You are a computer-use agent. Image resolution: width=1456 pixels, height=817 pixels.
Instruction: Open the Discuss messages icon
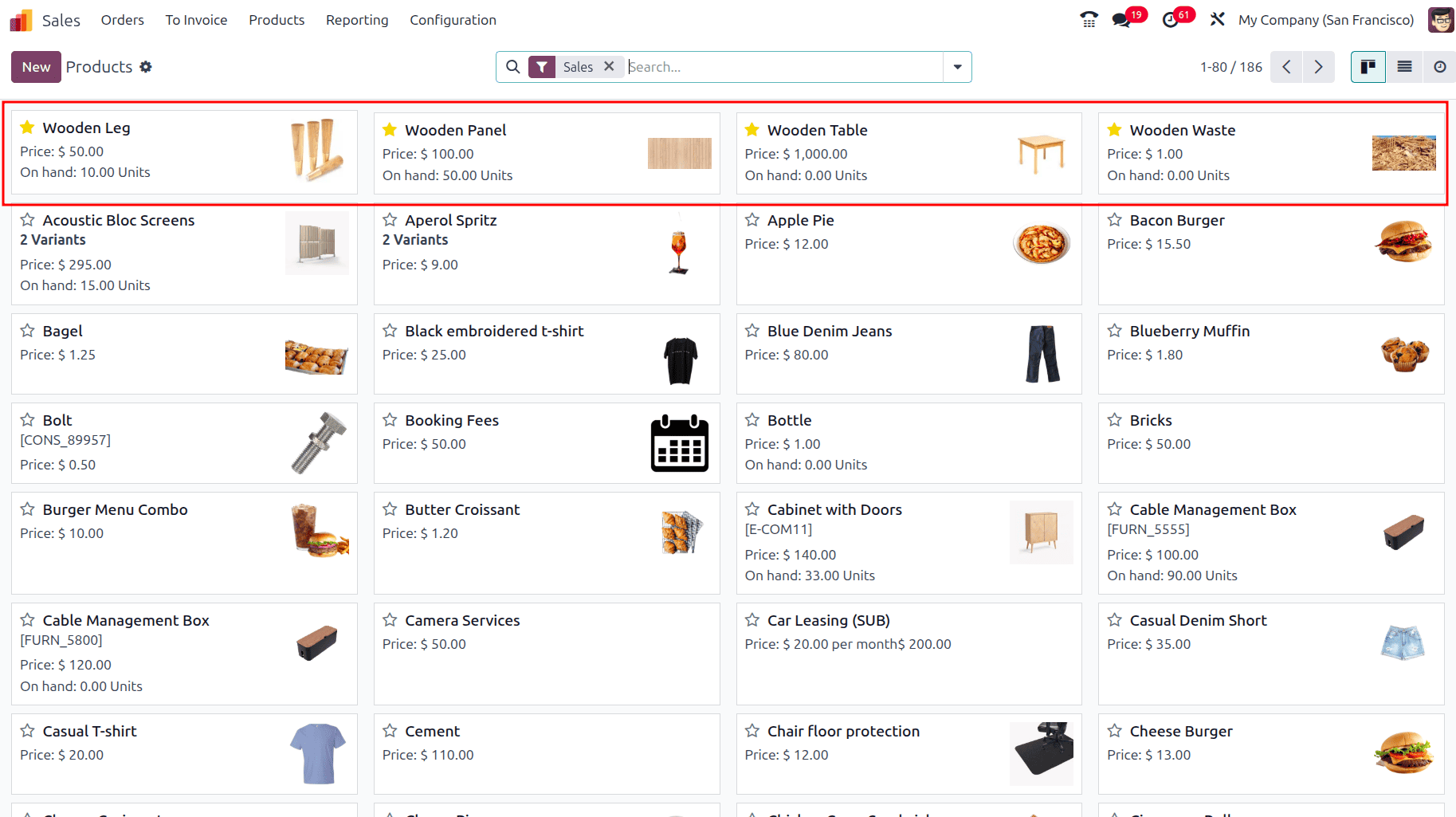[x=1122, y=20]
